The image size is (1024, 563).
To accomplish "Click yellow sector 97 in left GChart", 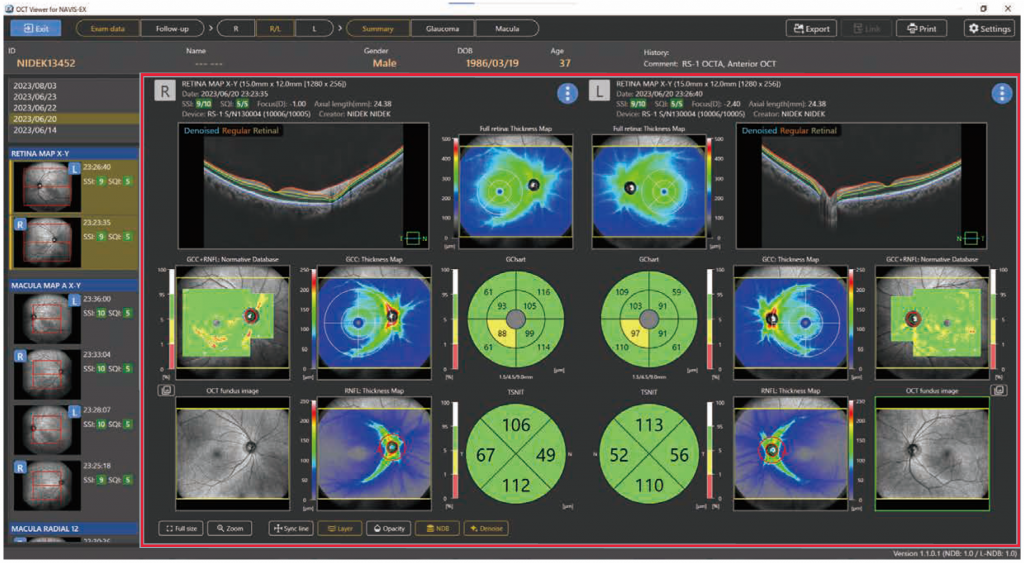I will pos(635,333).
